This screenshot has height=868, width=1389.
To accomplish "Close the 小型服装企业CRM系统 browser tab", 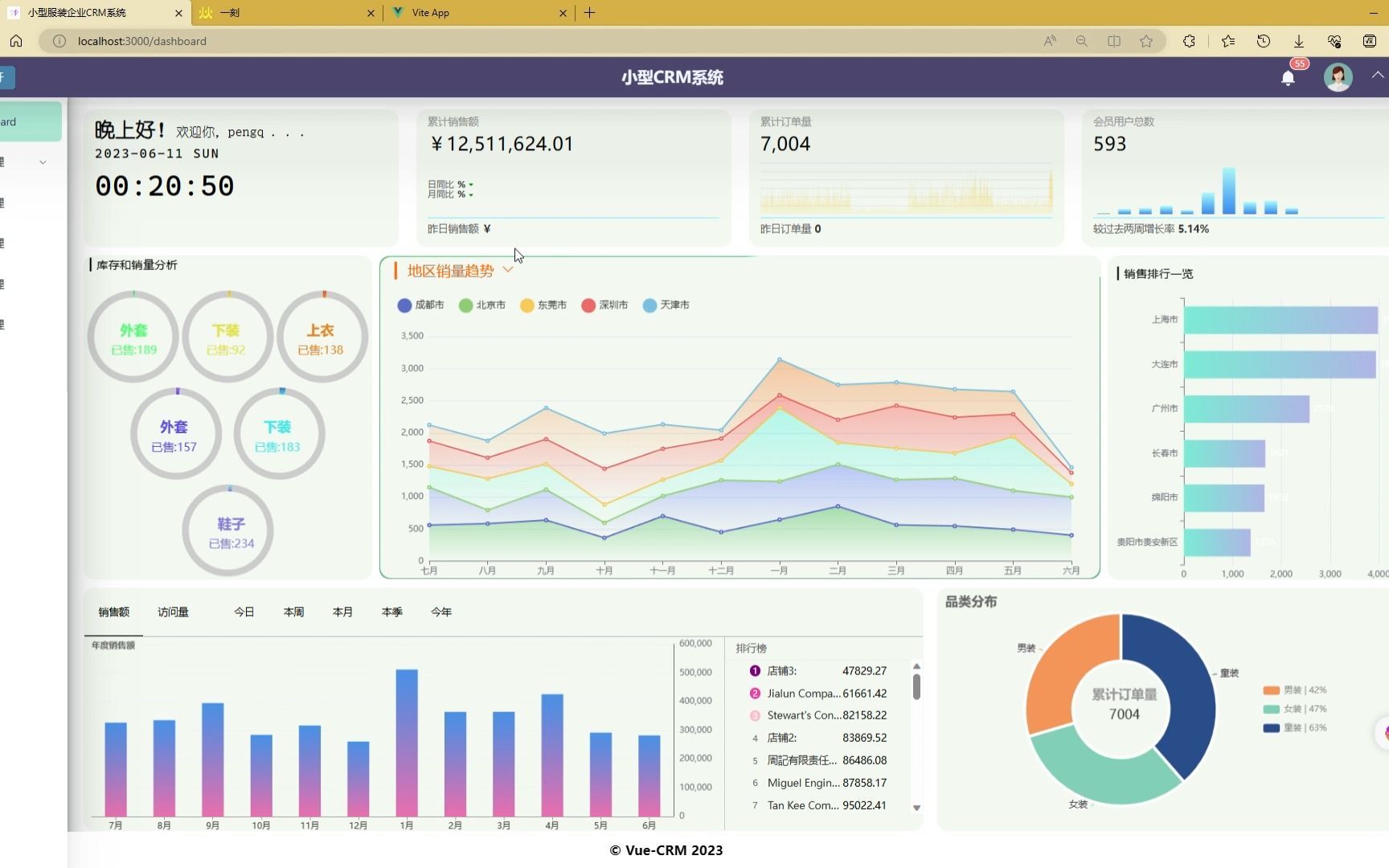I will point(178,13).
